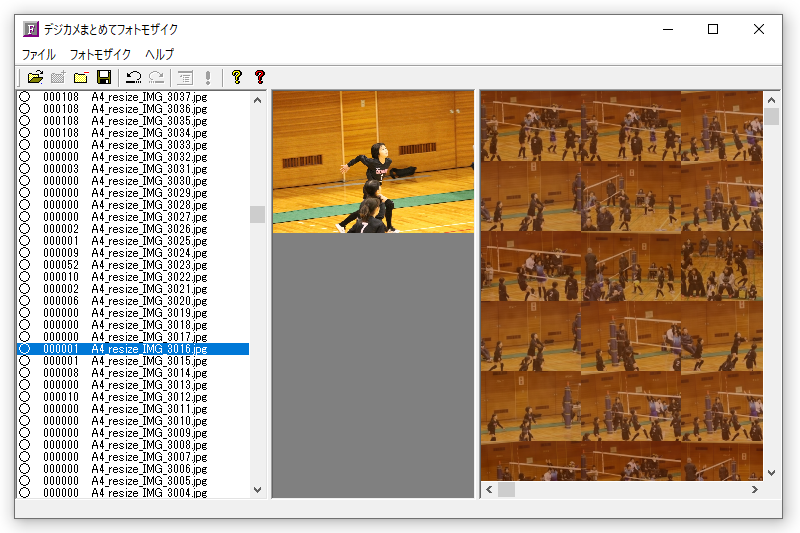Click the red question mark icon
Image resolution: width=800 pixels, height=533 pixels.
(x=260, y=78)
